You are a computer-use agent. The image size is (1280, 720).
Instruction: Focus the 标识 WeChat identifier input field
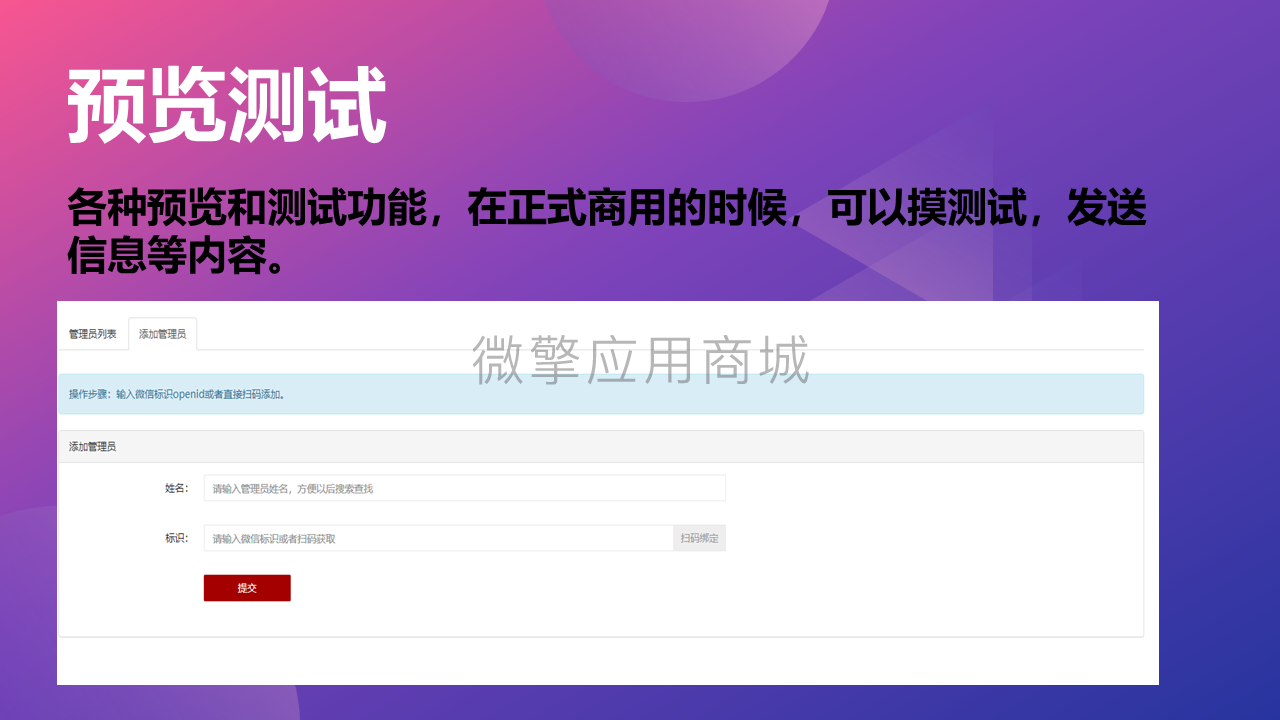click(439, 538)
